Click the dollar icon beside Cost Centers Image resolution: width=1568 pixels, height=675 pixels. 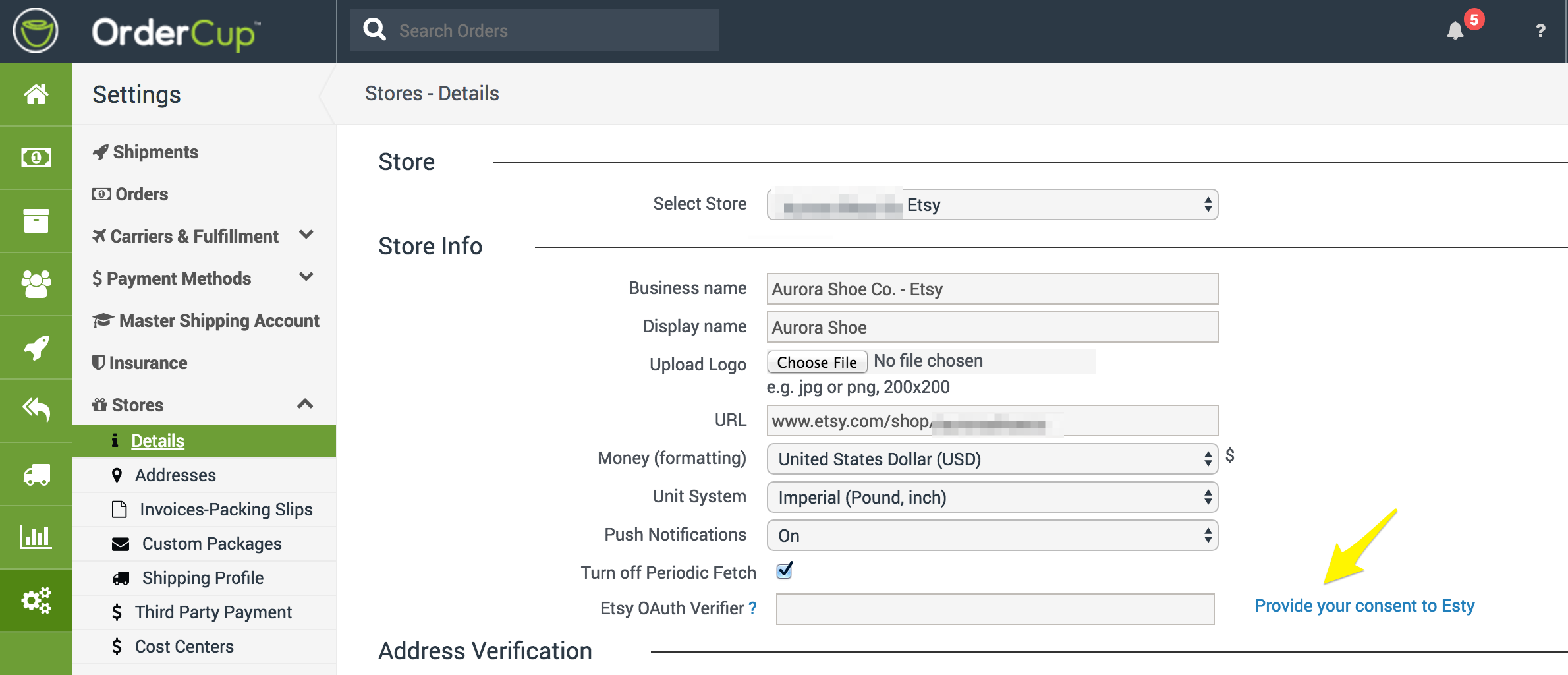[117, 646]
